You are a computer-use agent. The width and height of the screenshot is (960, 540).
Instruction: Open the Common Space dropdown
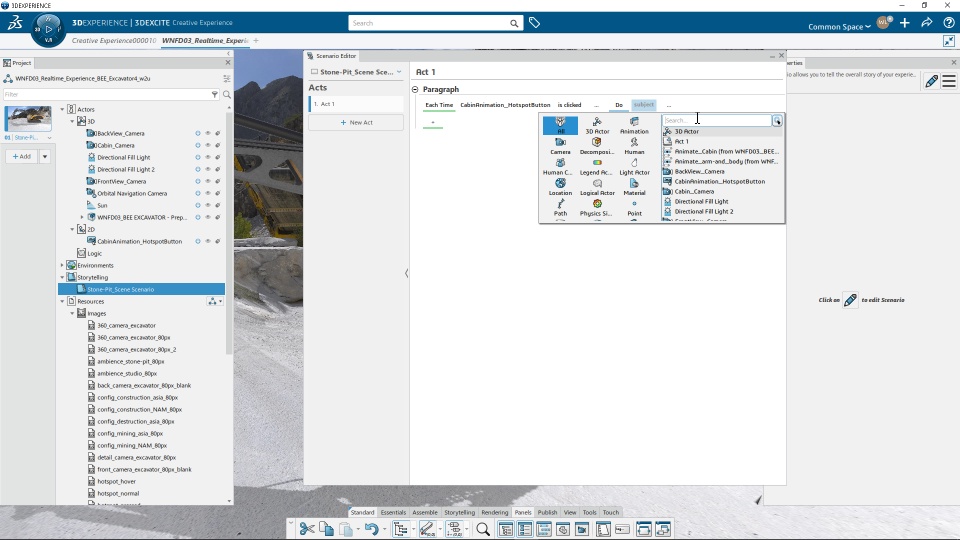coord(839,26)
